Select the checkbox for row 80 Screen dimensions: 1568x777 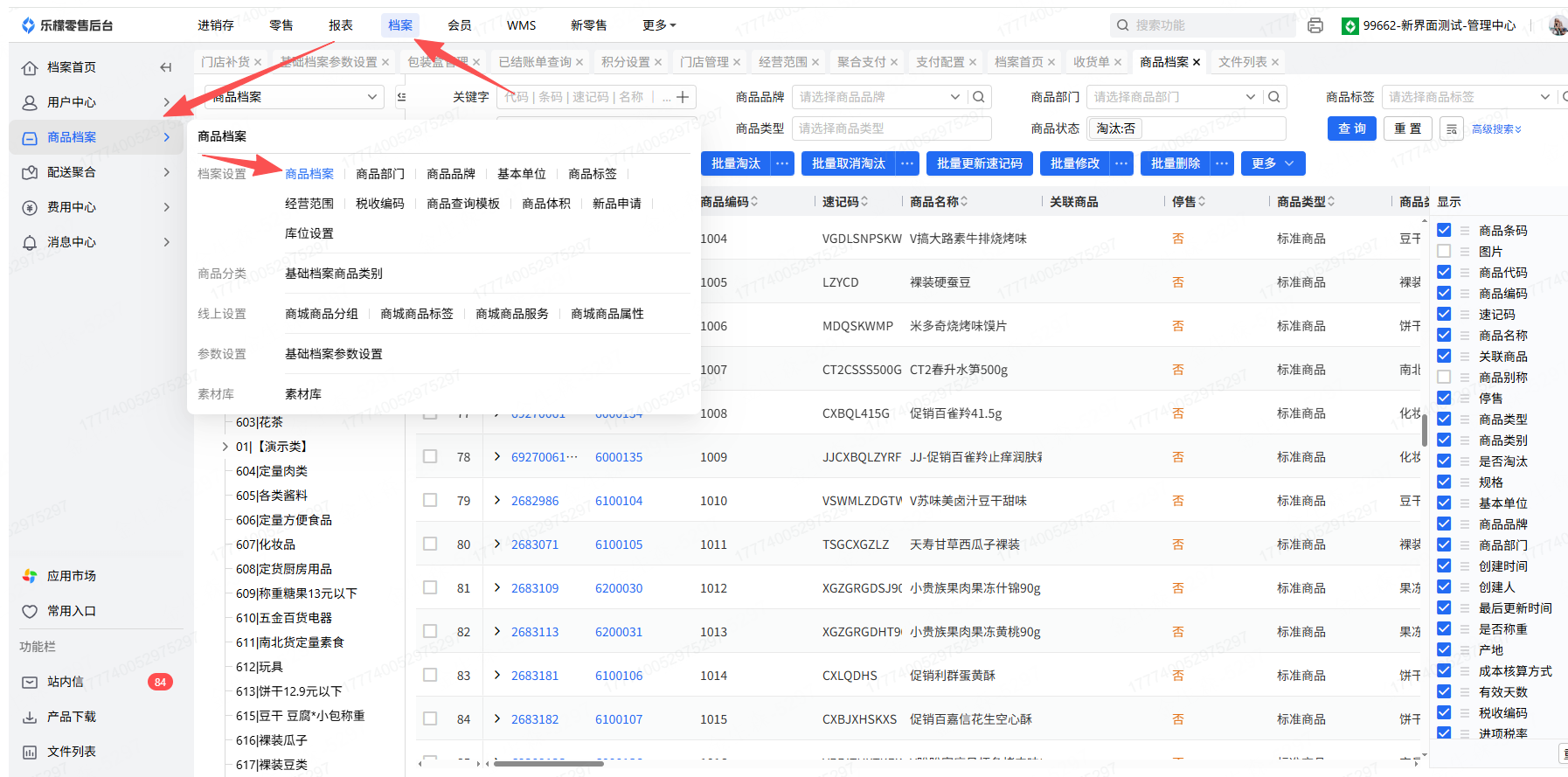coord(430,544)
